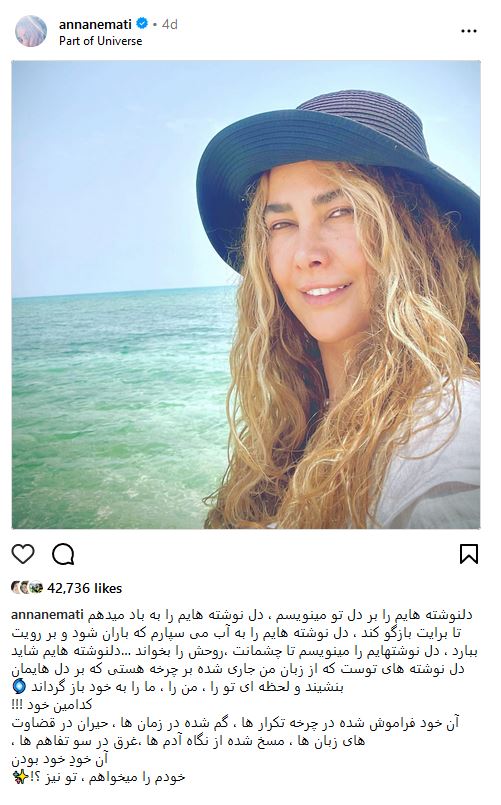Click the blue verified badge
Screen dimensions: 501x805
click(142, 24)
